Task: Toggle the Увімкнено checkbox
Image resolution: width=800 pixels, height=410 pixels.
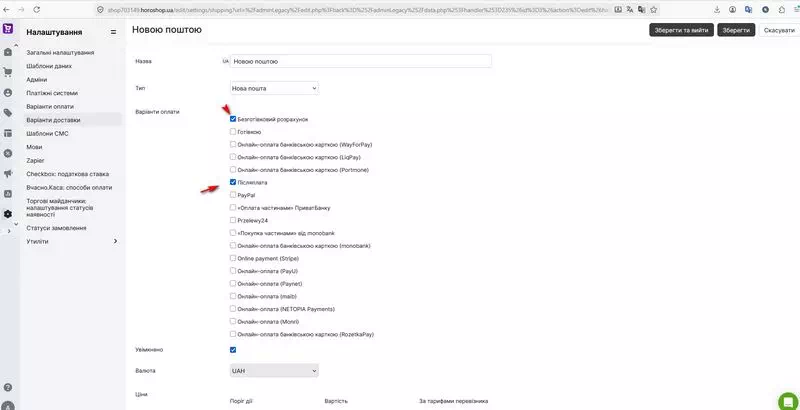Action: pos(233,350)
